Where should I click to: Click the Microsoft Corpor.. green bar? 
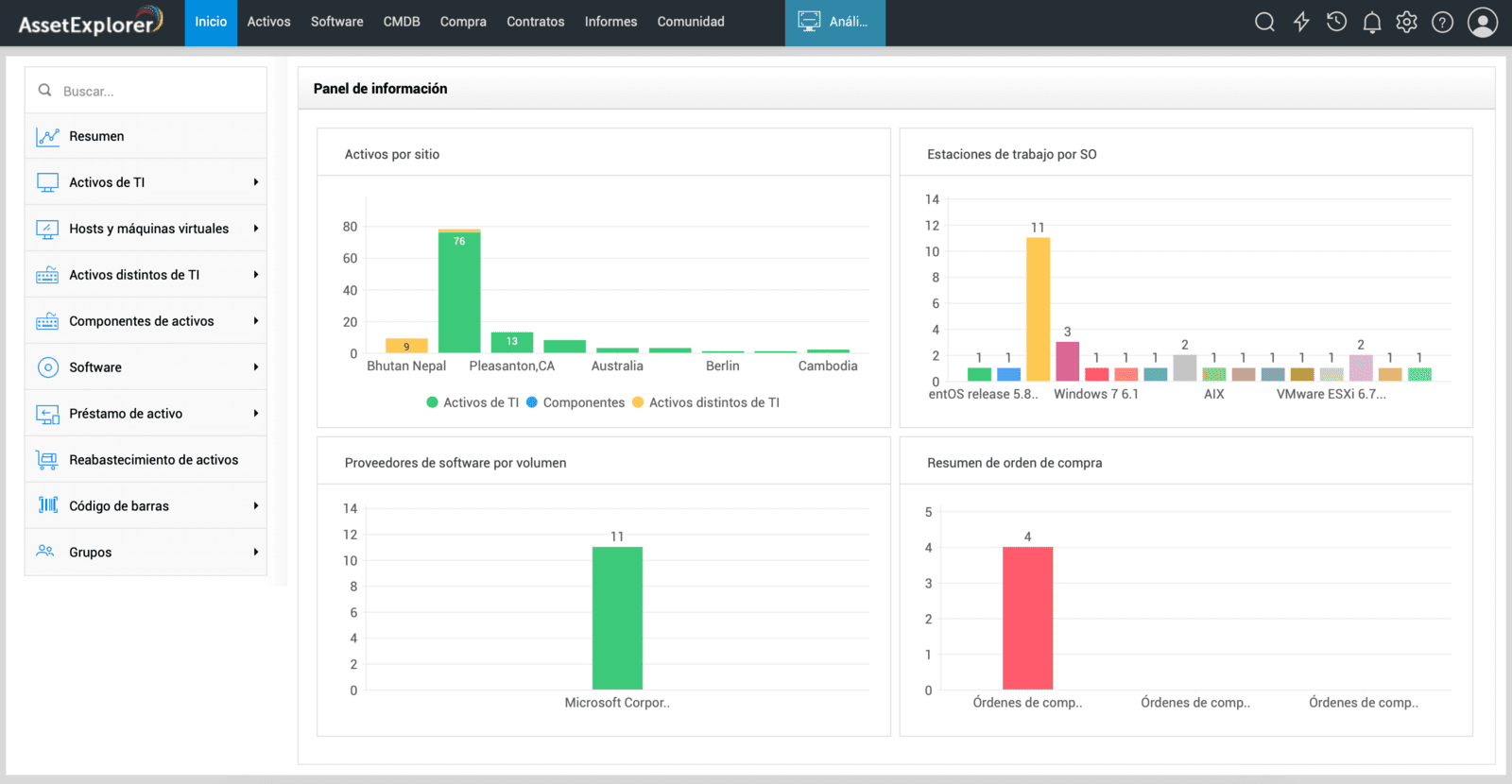coord(617,618)
